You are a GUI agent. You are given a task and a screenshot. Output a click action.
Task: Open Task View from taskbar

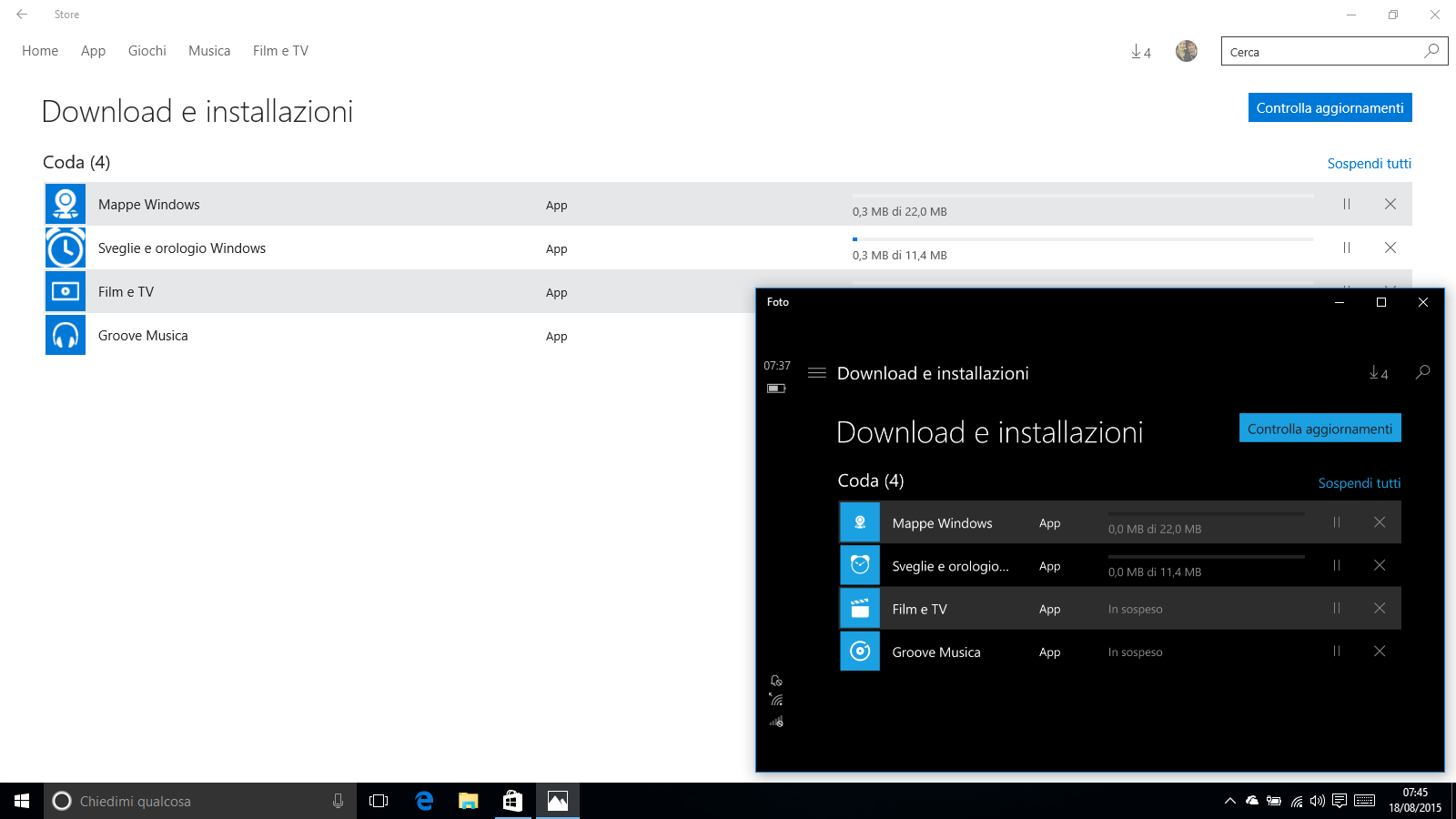tap(379, 801)
